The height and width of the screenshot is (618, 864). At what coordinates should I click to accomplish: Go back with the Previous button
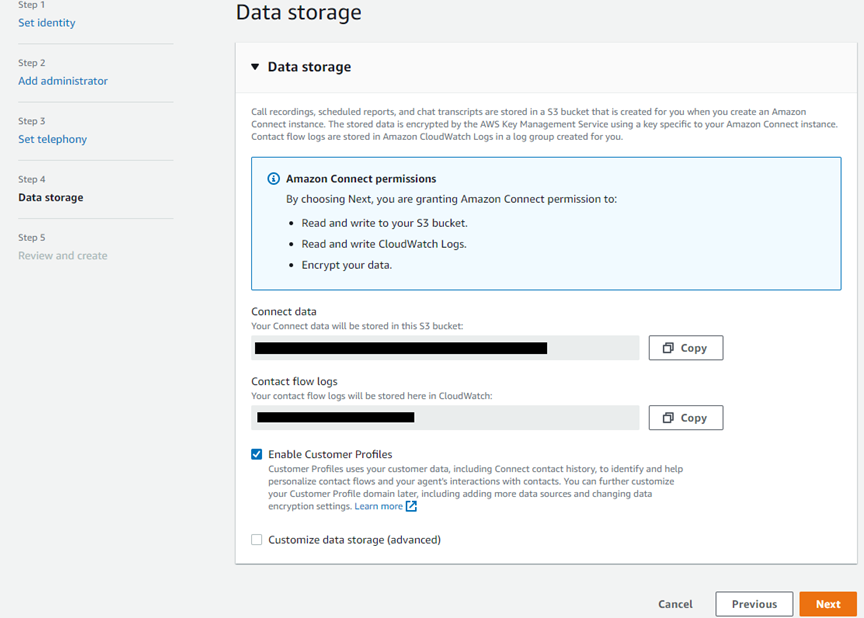click(x=754, y=604)
